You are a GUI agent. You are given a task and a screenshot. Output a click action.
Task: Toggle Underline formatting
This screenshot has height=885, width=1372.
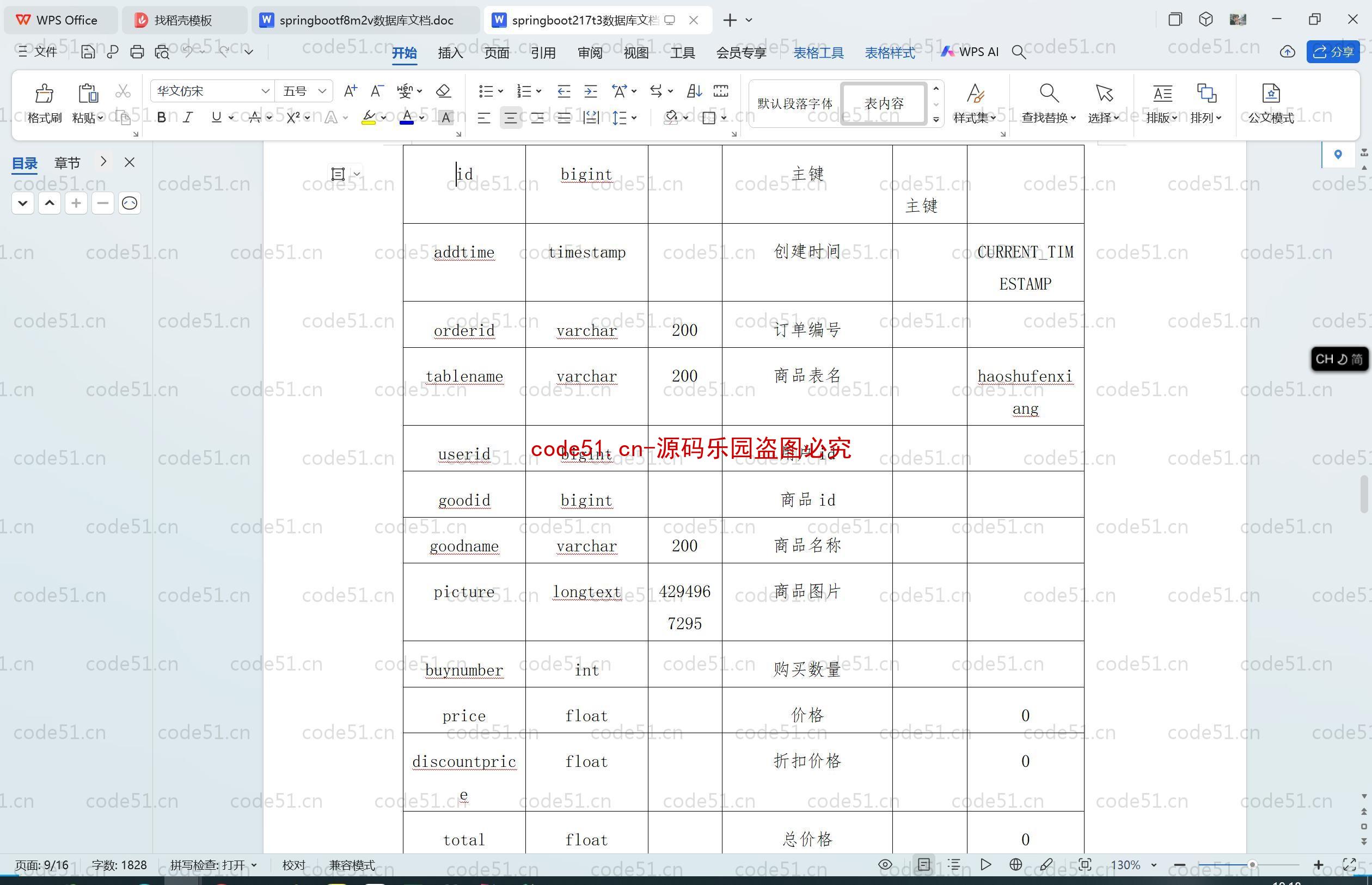point(216,118)
